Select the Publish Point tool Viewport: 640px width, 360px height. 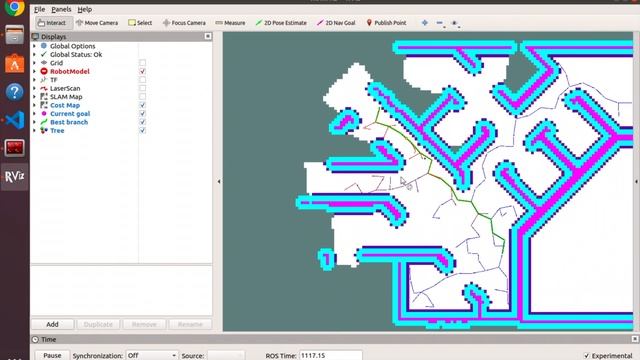[386, 23]
